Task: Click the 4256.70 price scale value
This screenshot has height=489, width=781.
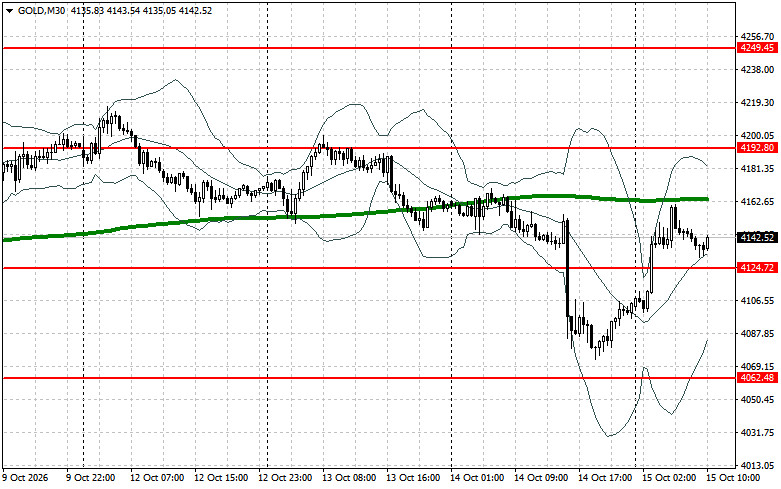Action: [758, 37]
